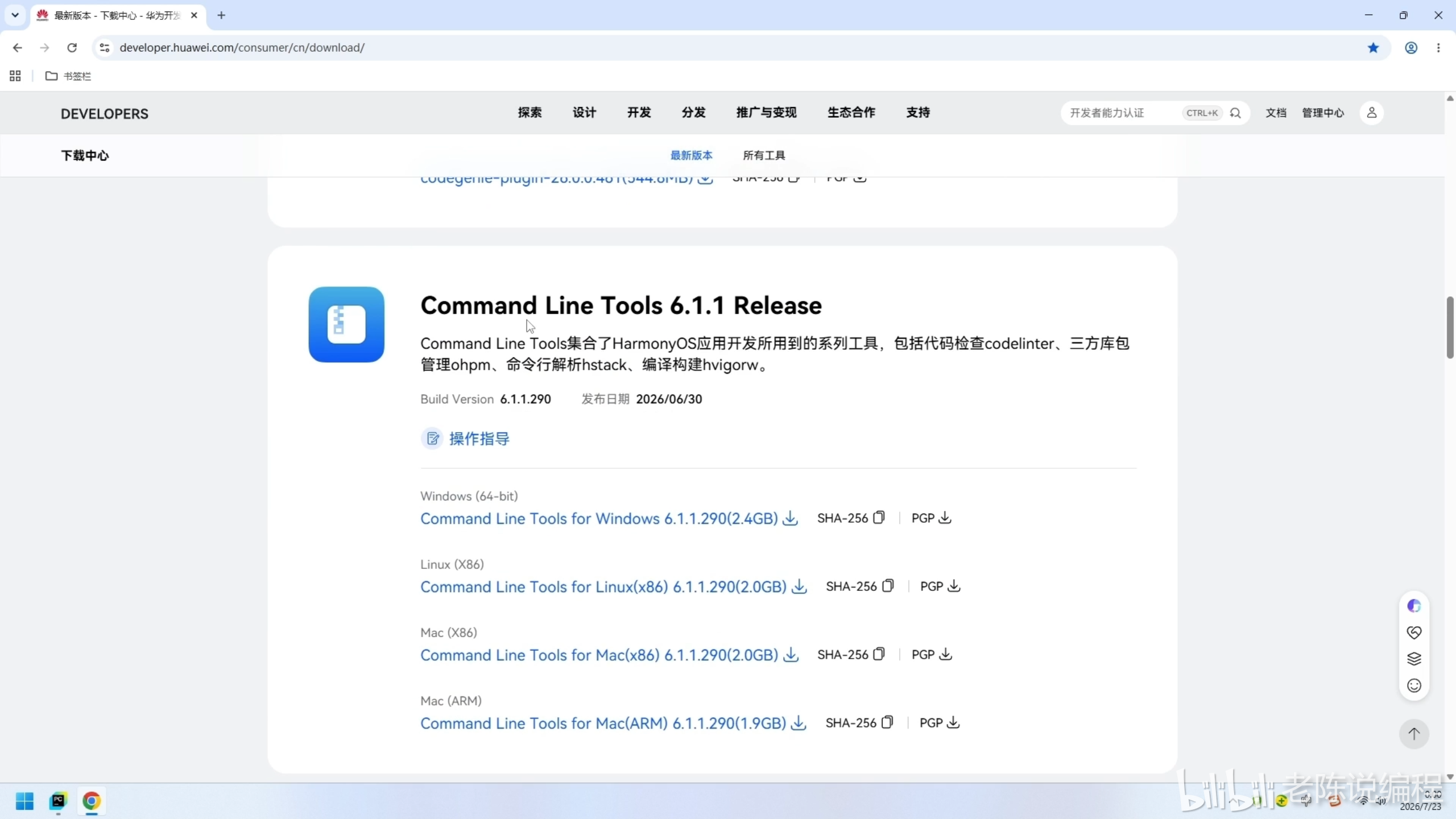This screenshot has width=1456, height=819.
Task: Switch to the 最新版本 tab
Action: pos(691,155)
